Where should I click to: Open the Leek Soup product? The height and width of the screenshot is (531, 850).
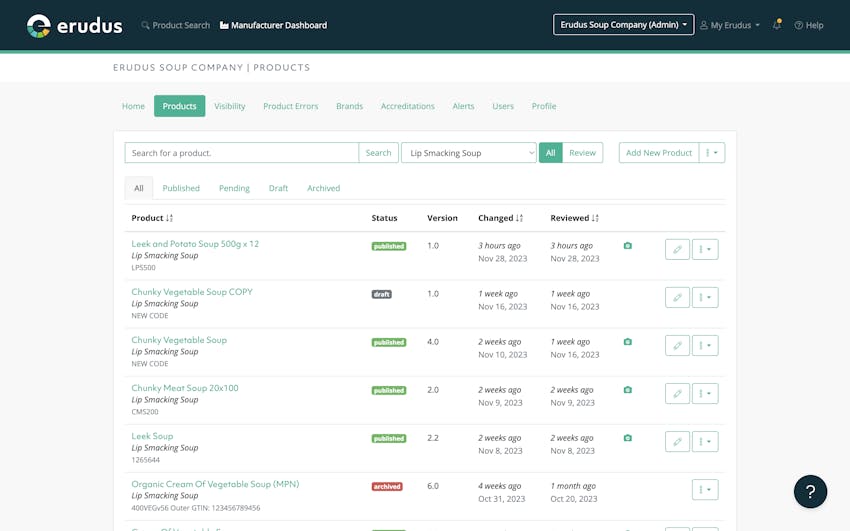pos(152,436)
